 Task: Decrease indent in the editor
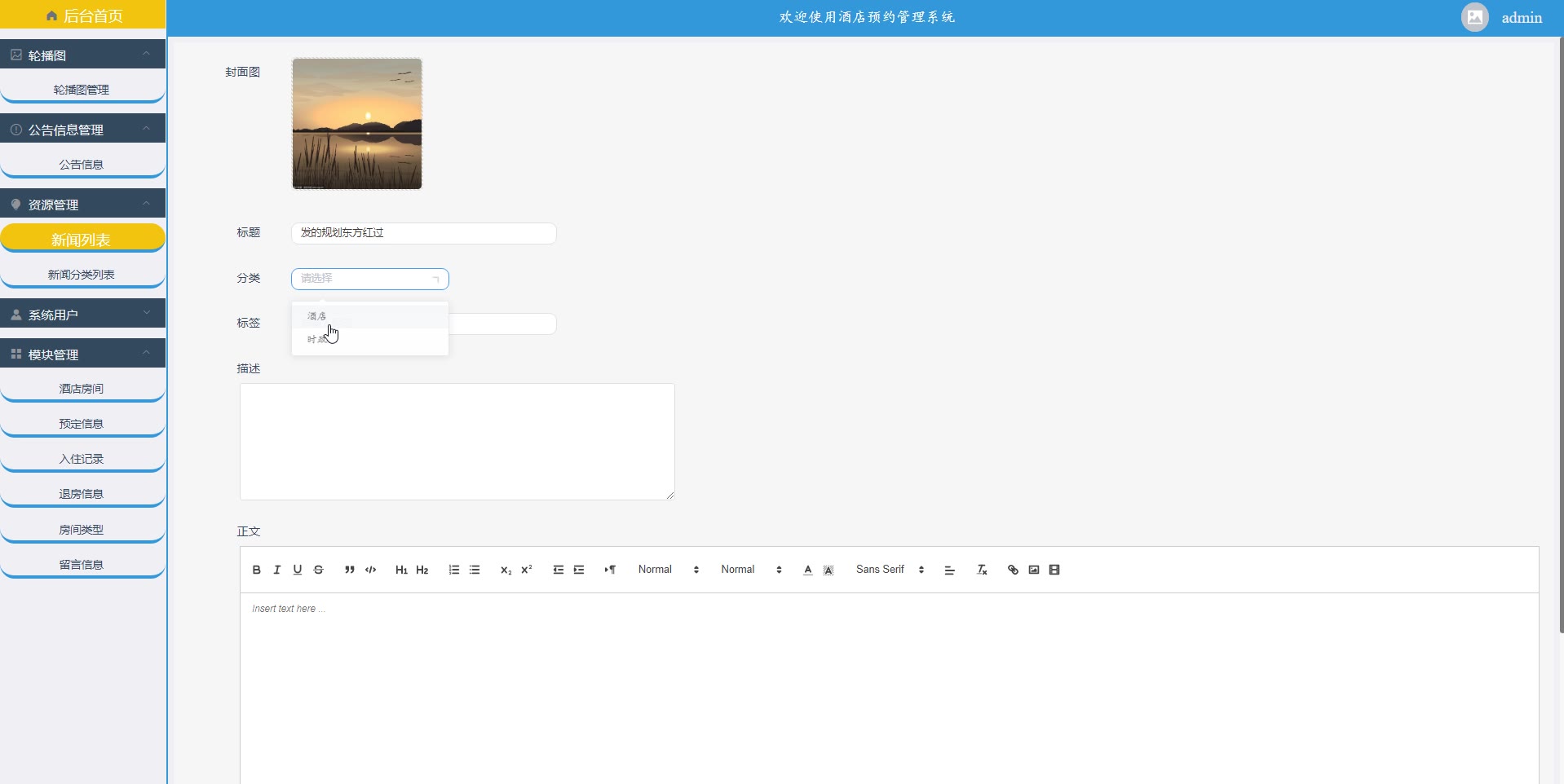point(559,570)
